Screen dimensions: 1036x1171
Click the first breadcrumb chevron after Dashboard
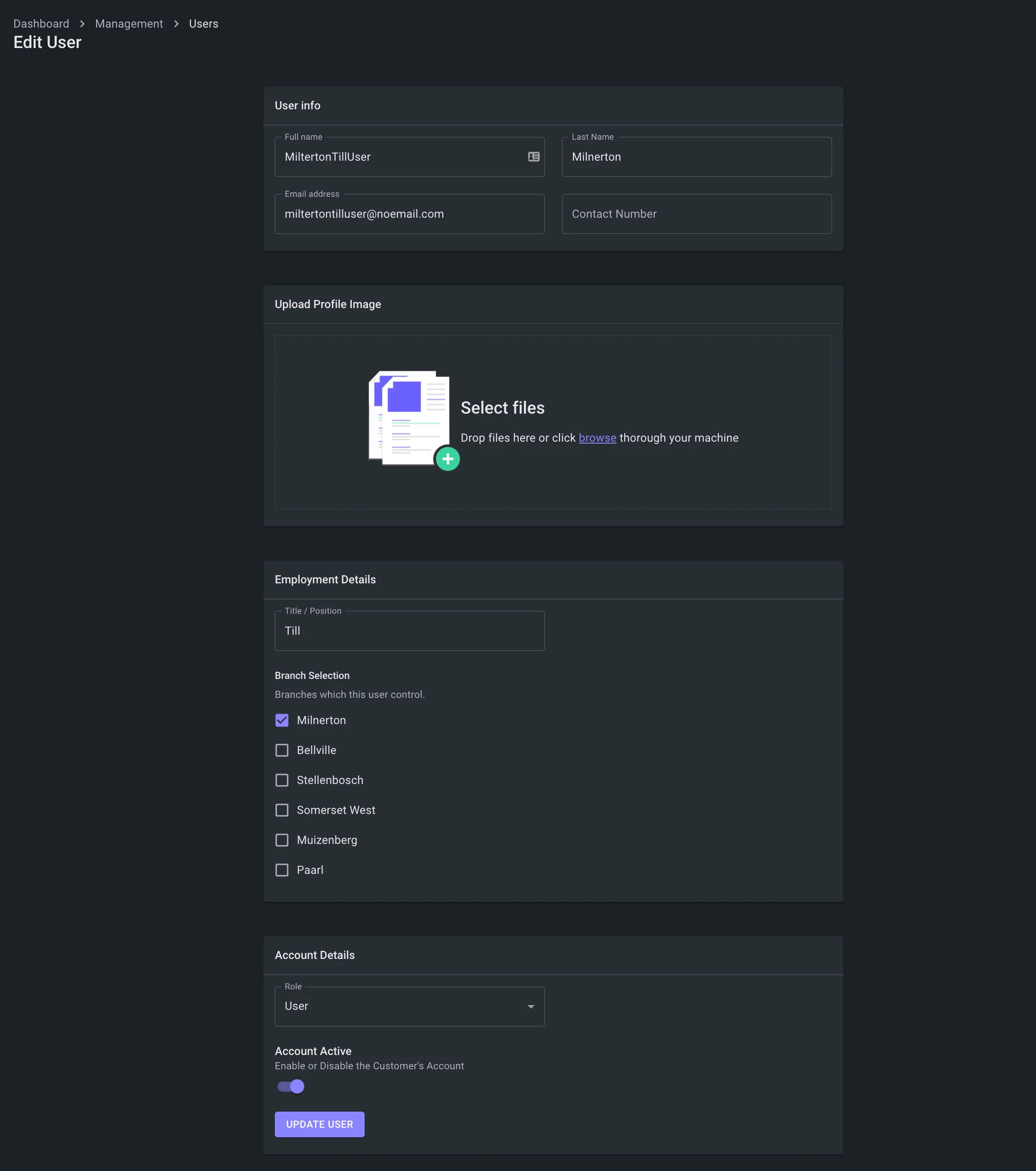pyautogui.click(x=82, y=23)
